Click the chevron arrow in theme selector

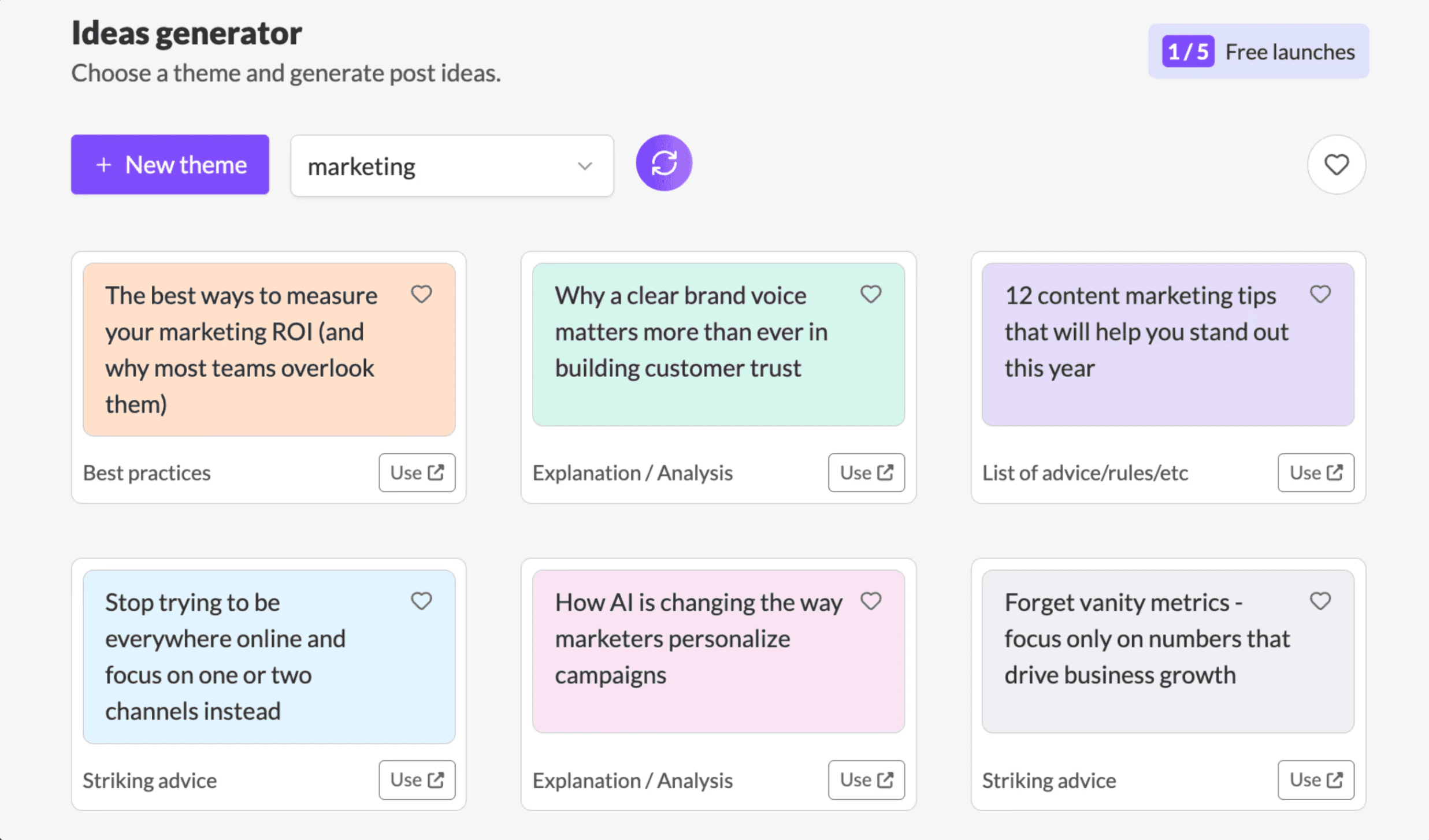(585, 166)
